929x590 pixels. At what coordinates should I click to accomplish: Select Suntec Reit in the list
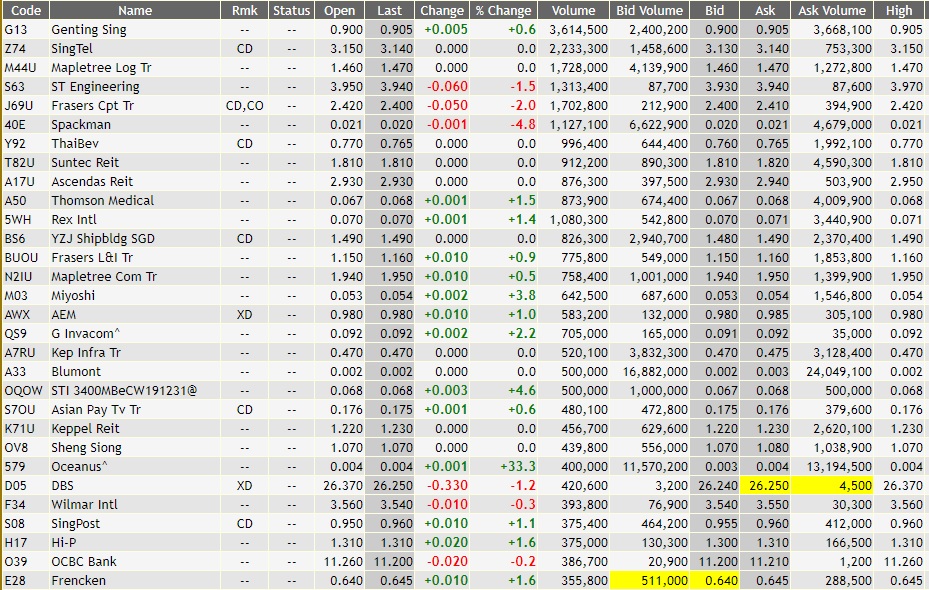point(85,162)
